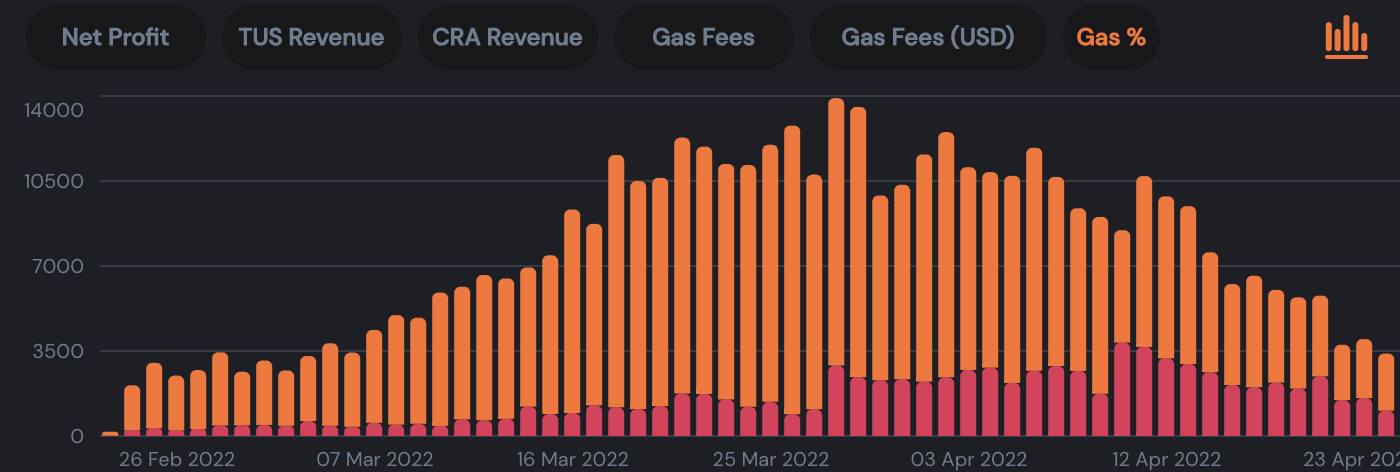Show the Gas Fees tab
Viewport: 1400px width, 472px height.
tap(703, 37)
